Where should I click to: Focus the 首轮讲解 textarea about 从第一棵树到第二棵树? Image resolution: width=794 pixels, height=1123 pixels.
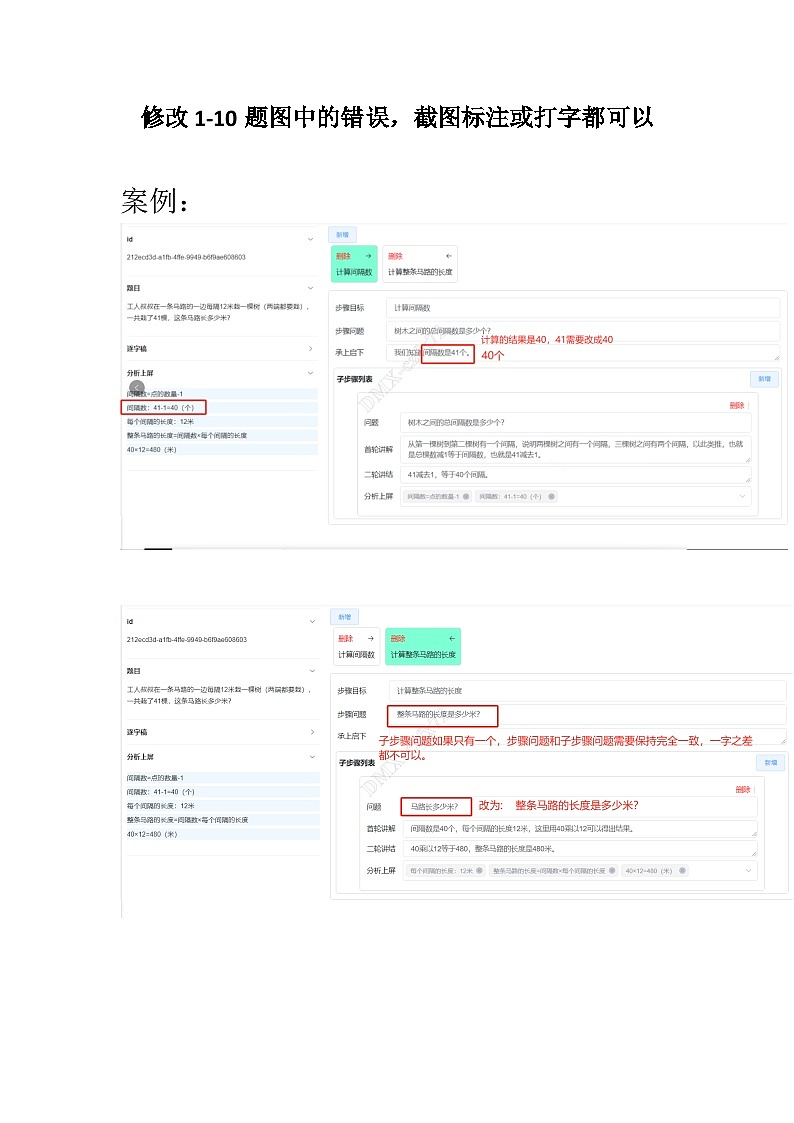(575, 449)
